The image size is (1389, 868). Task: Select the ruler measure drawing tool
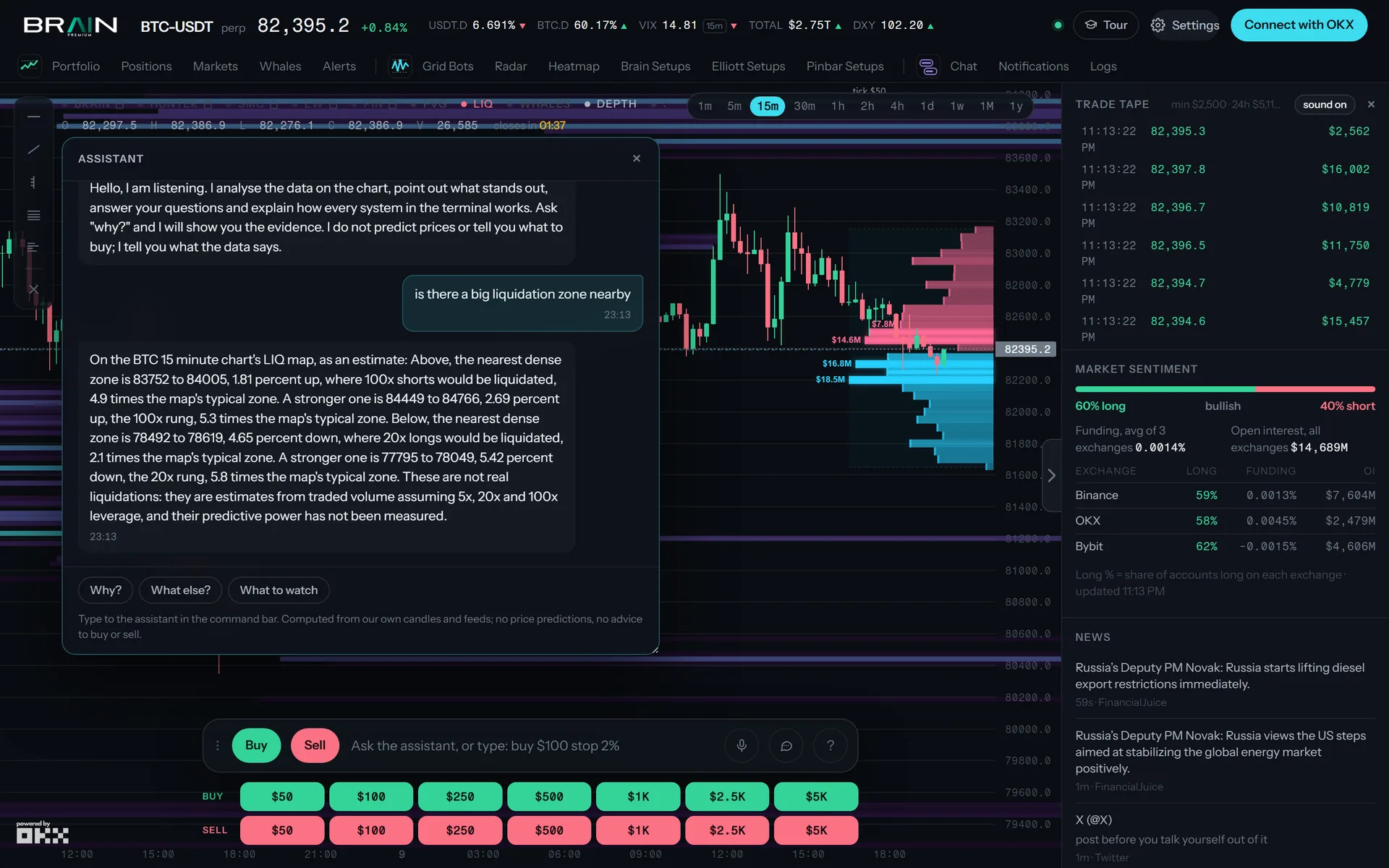(x=33, y=182)
